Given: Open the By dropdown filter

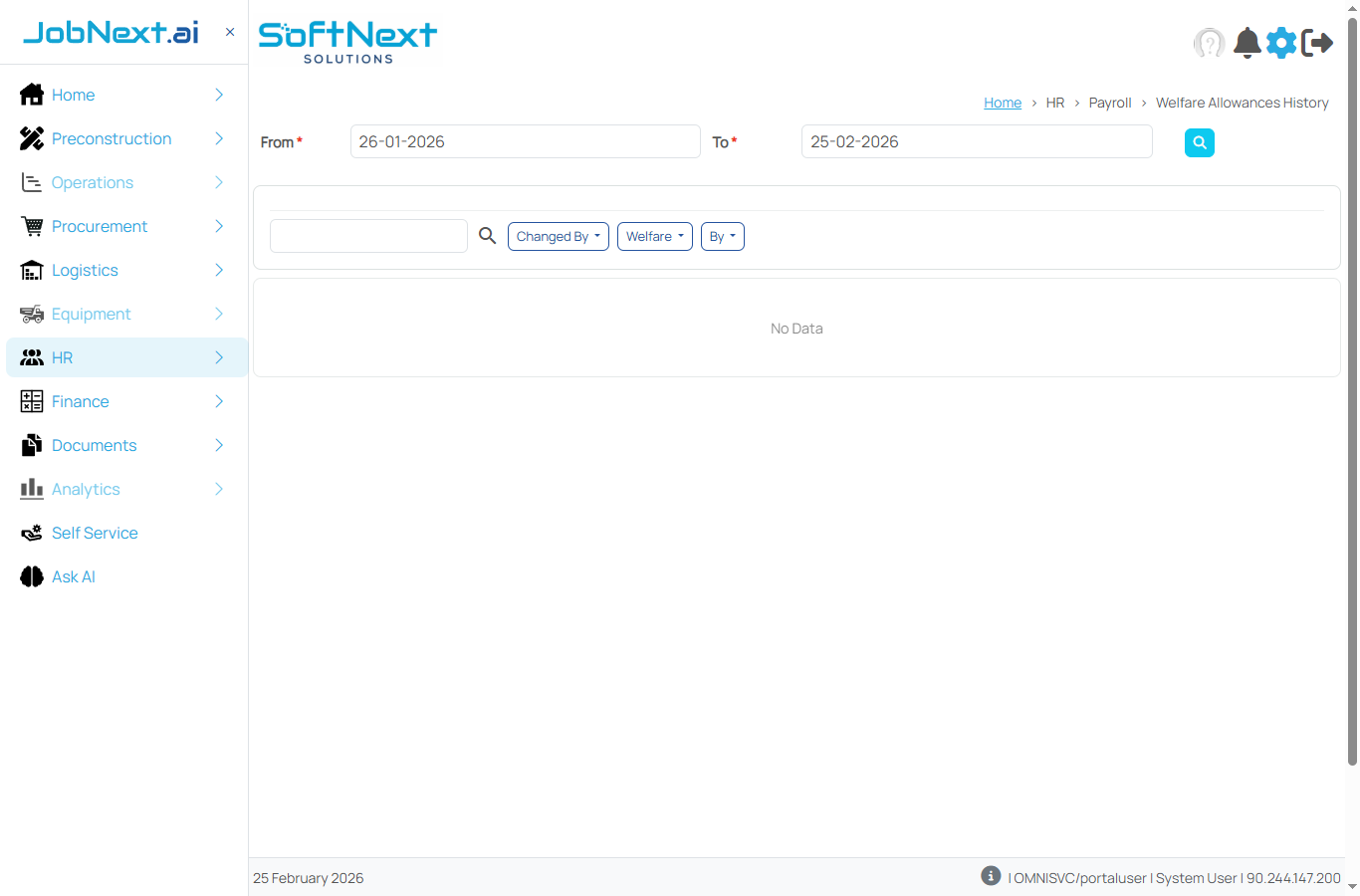Looking at the screenshot, I should pos(722,236).
